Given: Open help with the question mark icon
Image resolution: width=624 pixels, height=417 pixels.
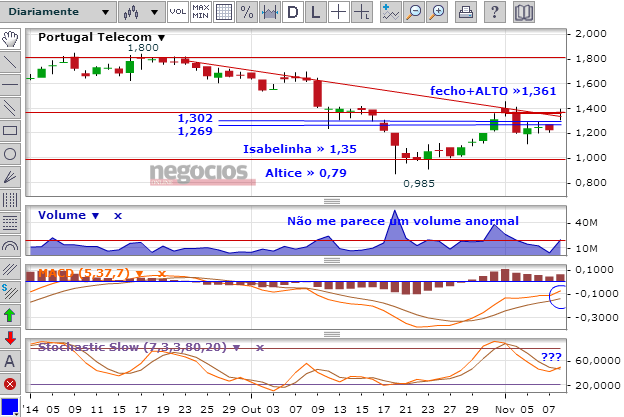Looking at the screenshot, I should [x=495, y=12].
